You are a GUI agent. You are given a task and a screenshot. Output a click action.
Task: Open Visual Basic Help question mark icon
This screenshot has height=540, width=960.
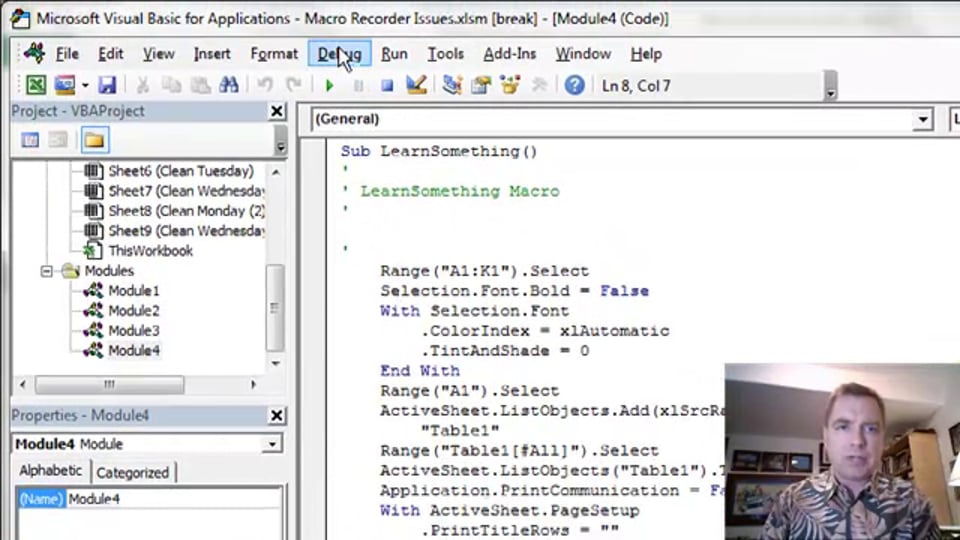[574, 85]
